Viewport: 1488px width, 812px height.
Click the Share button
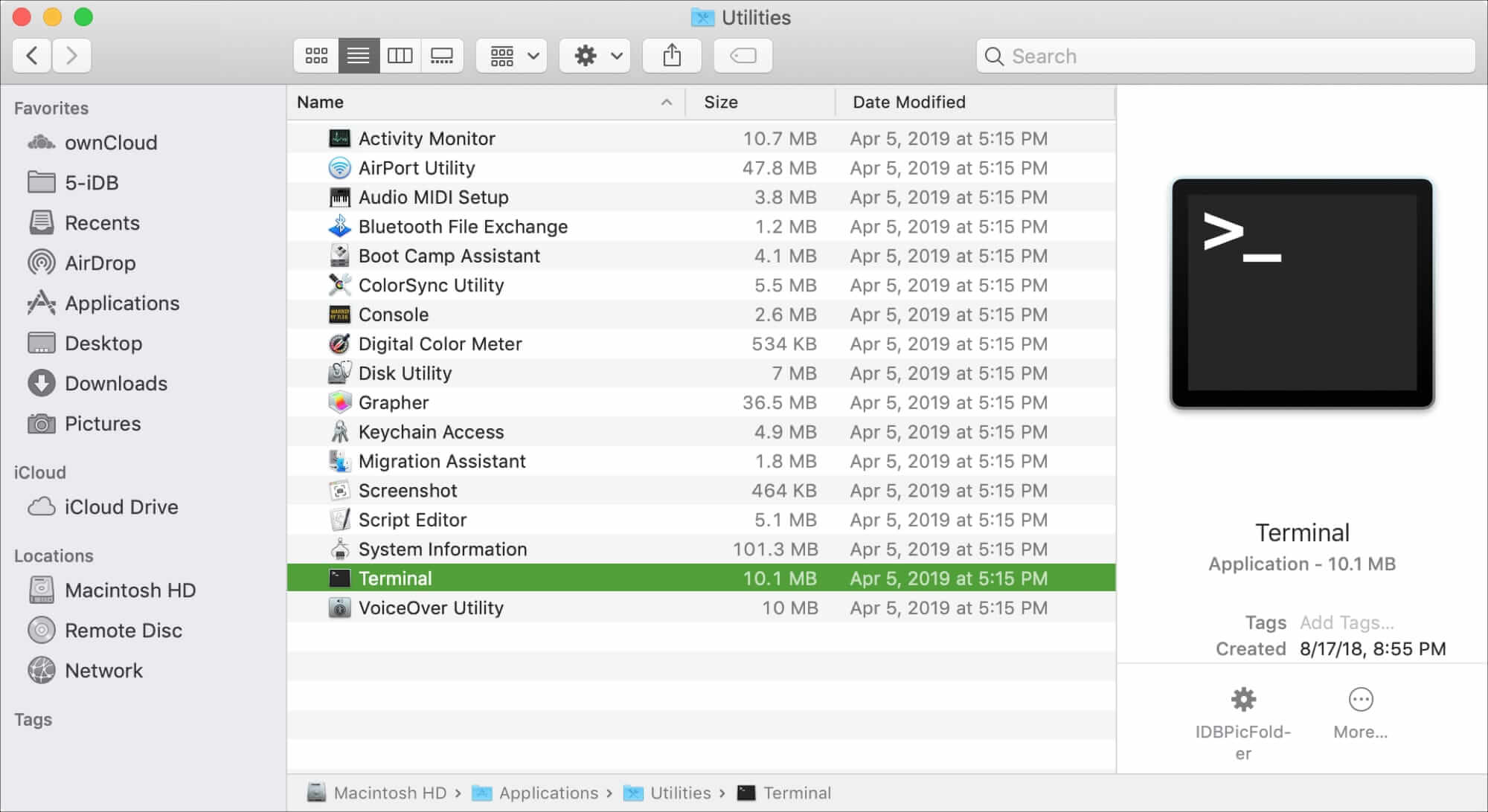(x=672, y=55)
